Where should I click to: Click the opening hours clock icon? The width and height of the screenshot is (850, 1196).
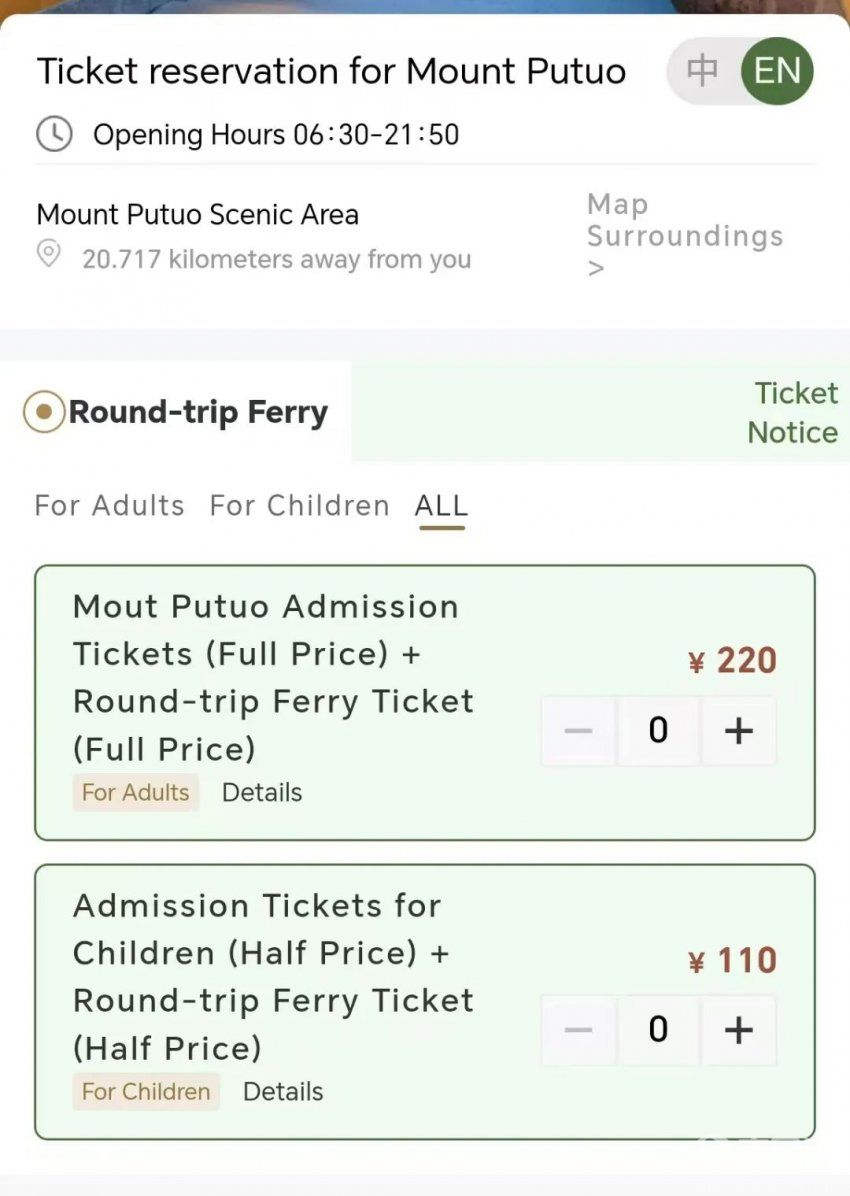(x=54, y=134)
